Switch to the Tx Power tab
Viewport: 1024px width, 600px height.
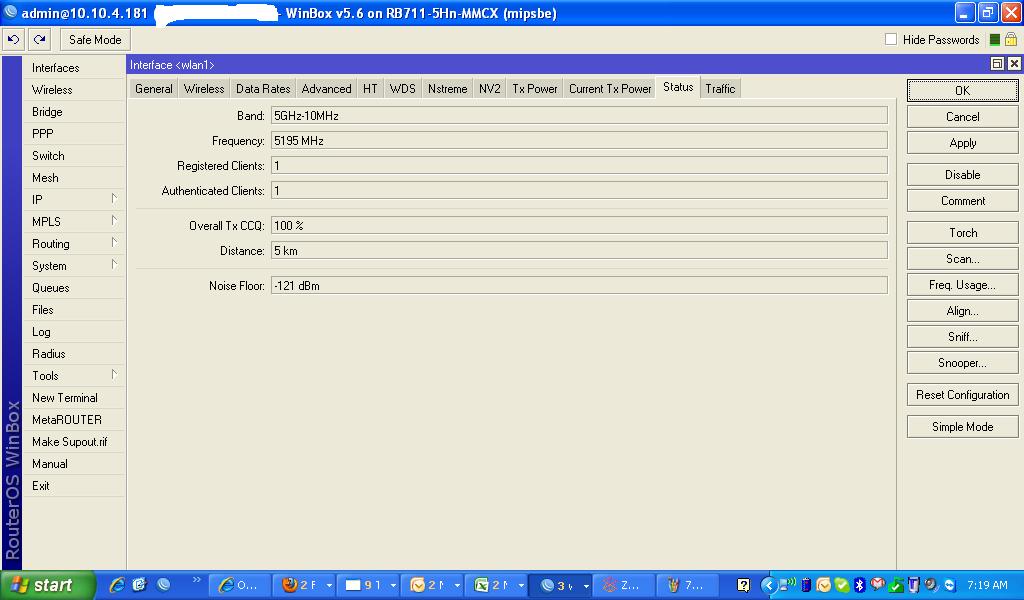535,89
